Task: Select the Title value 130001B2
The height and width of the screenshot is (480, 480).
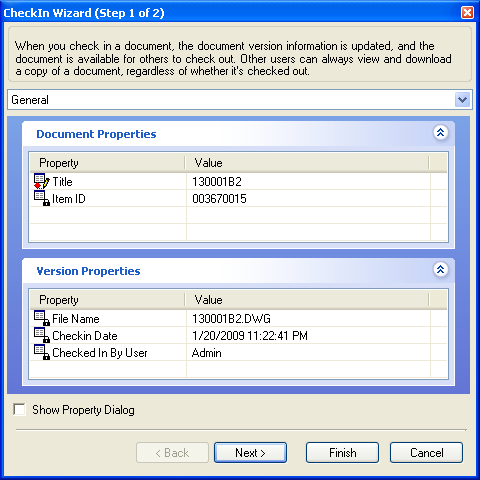Action: (x=217, y=182)
